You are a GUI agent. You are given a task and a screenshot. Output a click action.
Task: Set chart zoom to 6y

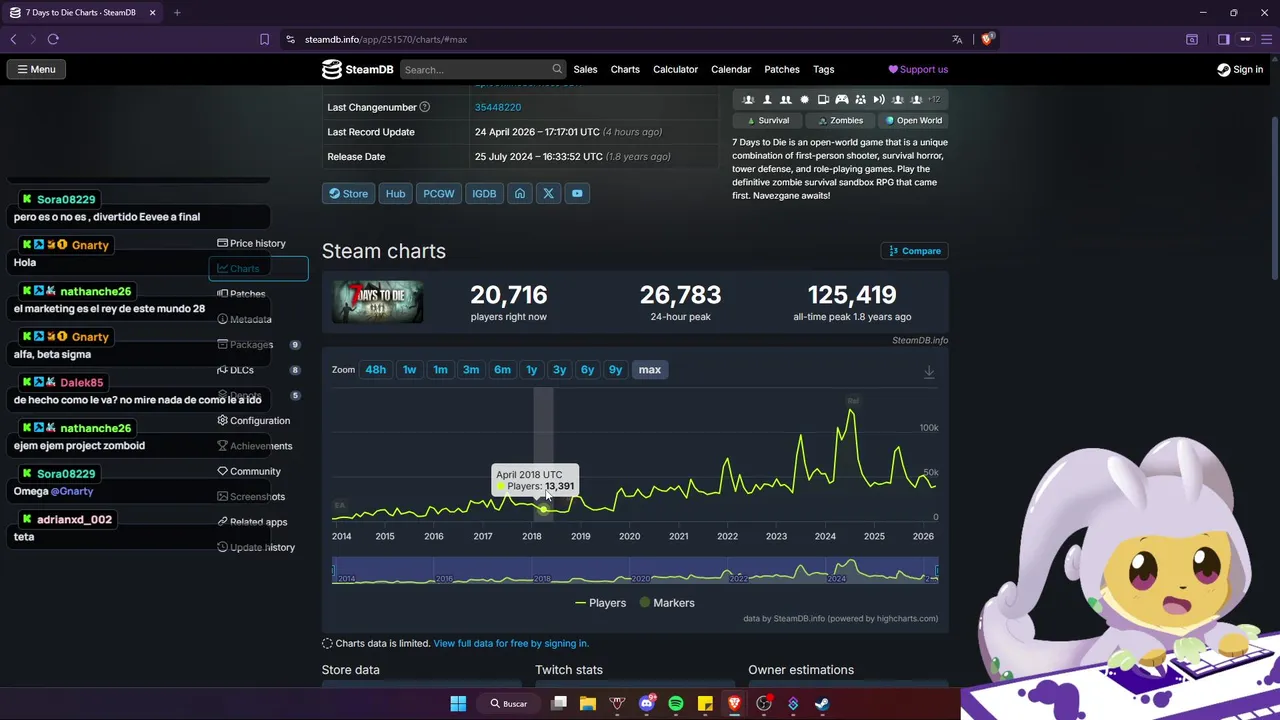click(x=587, y=370)
